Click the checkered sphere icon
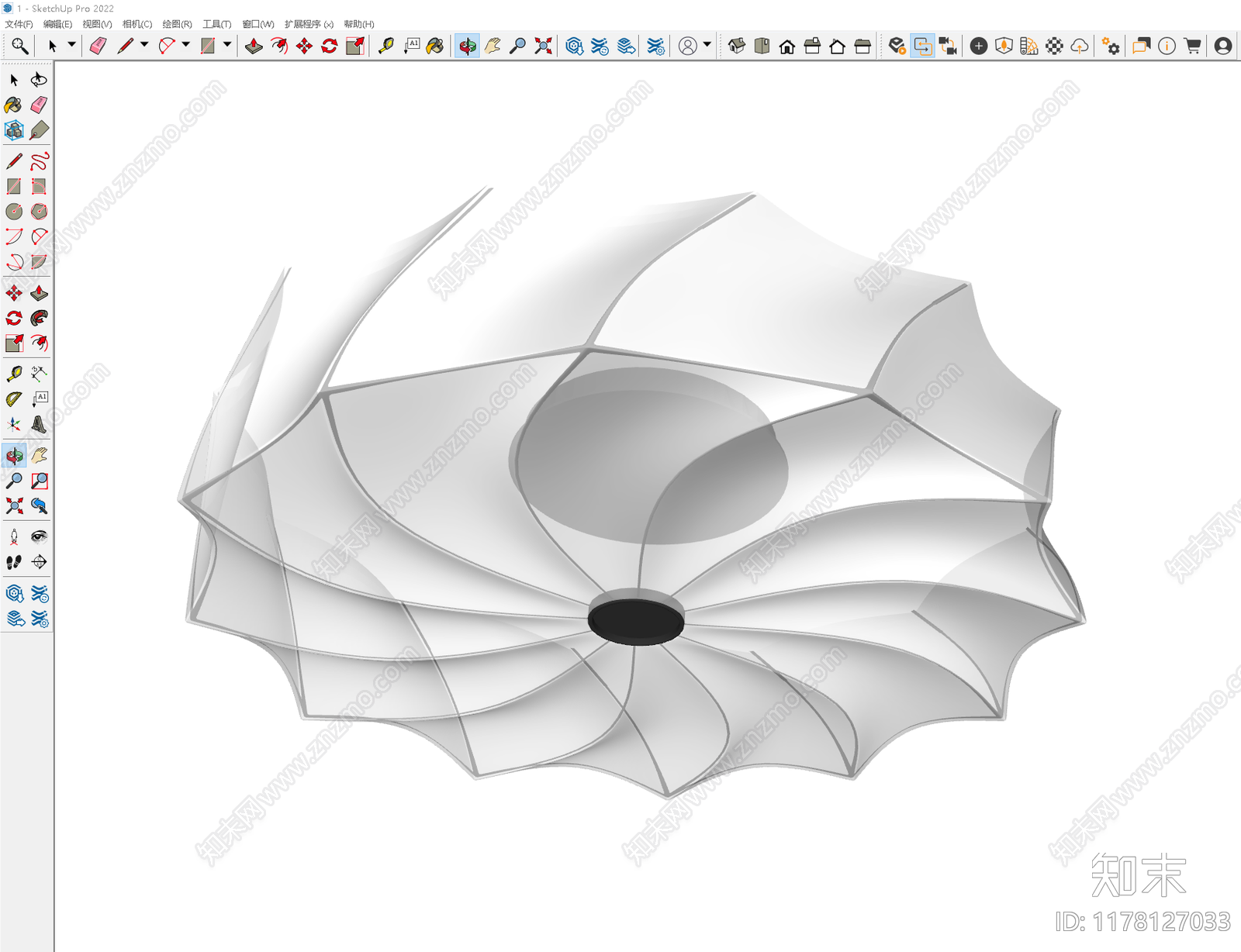Image resolution: width=1241 pixels, height=952 pixels. 1054,46
